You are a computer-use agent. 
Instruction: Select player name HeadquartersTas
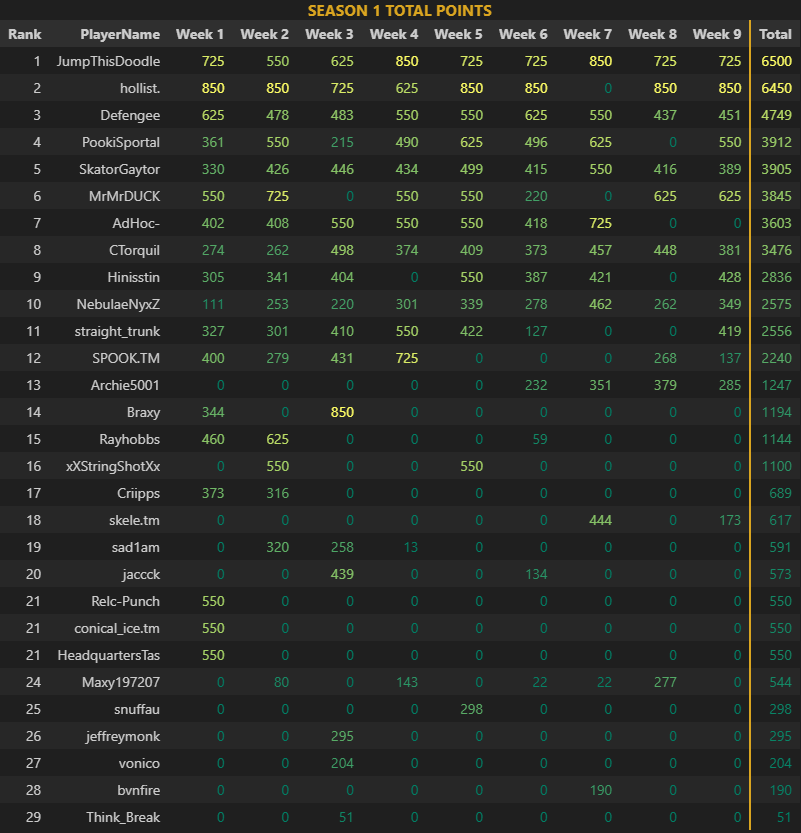[109, 656]
